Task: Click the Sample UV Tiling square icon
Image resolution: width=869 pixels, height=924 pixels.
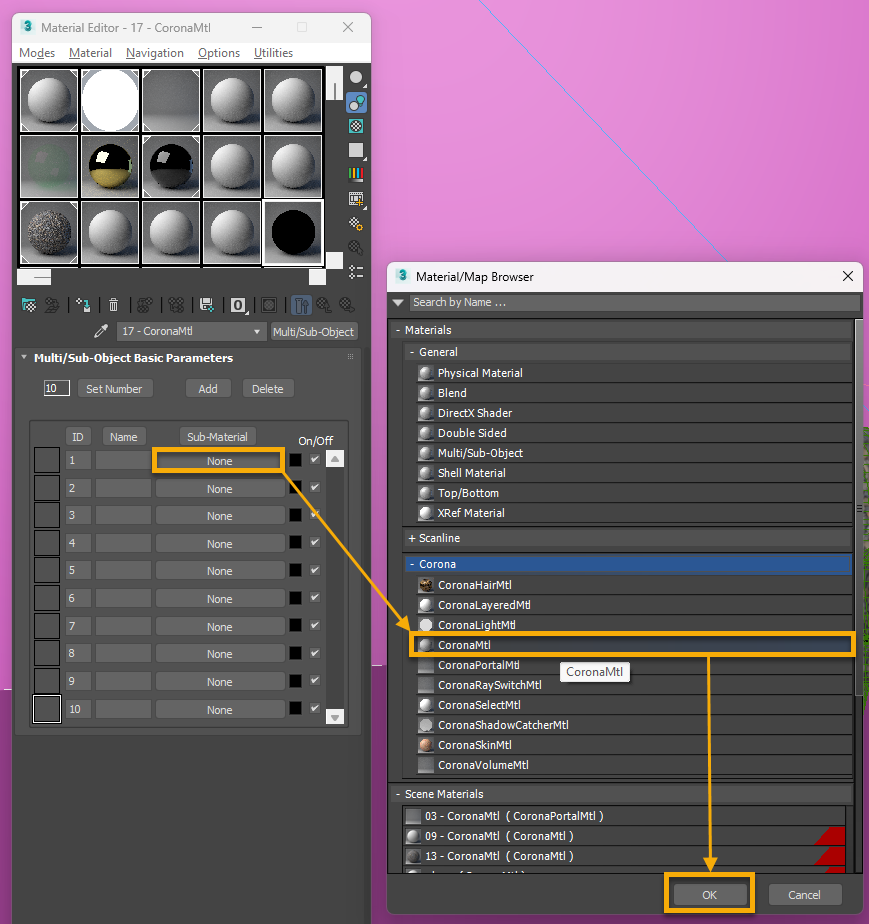Action: (x=356, y=150)
